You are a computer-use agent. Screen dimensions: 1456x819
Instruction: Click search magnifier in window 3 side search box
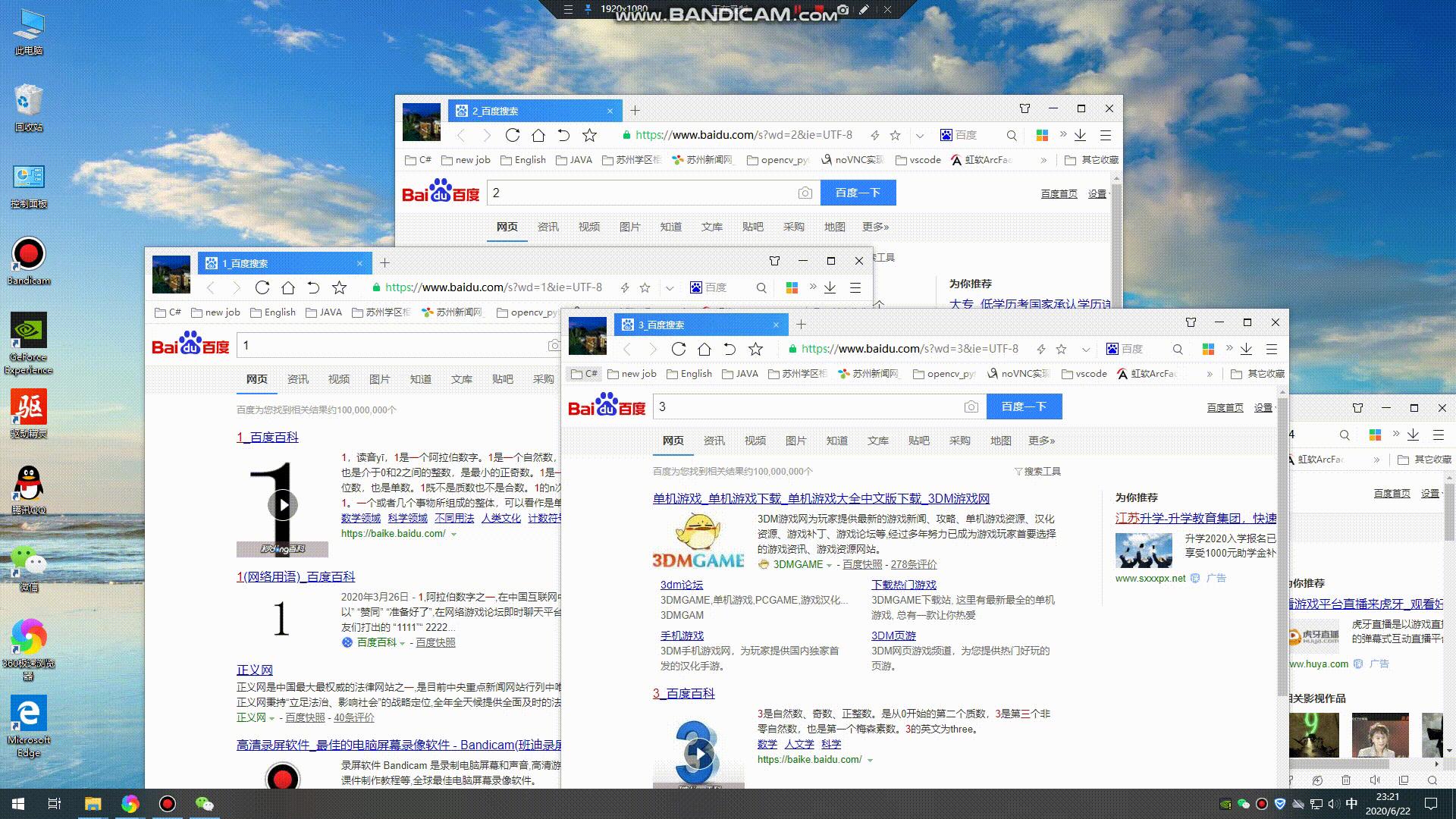[1178, 349]
